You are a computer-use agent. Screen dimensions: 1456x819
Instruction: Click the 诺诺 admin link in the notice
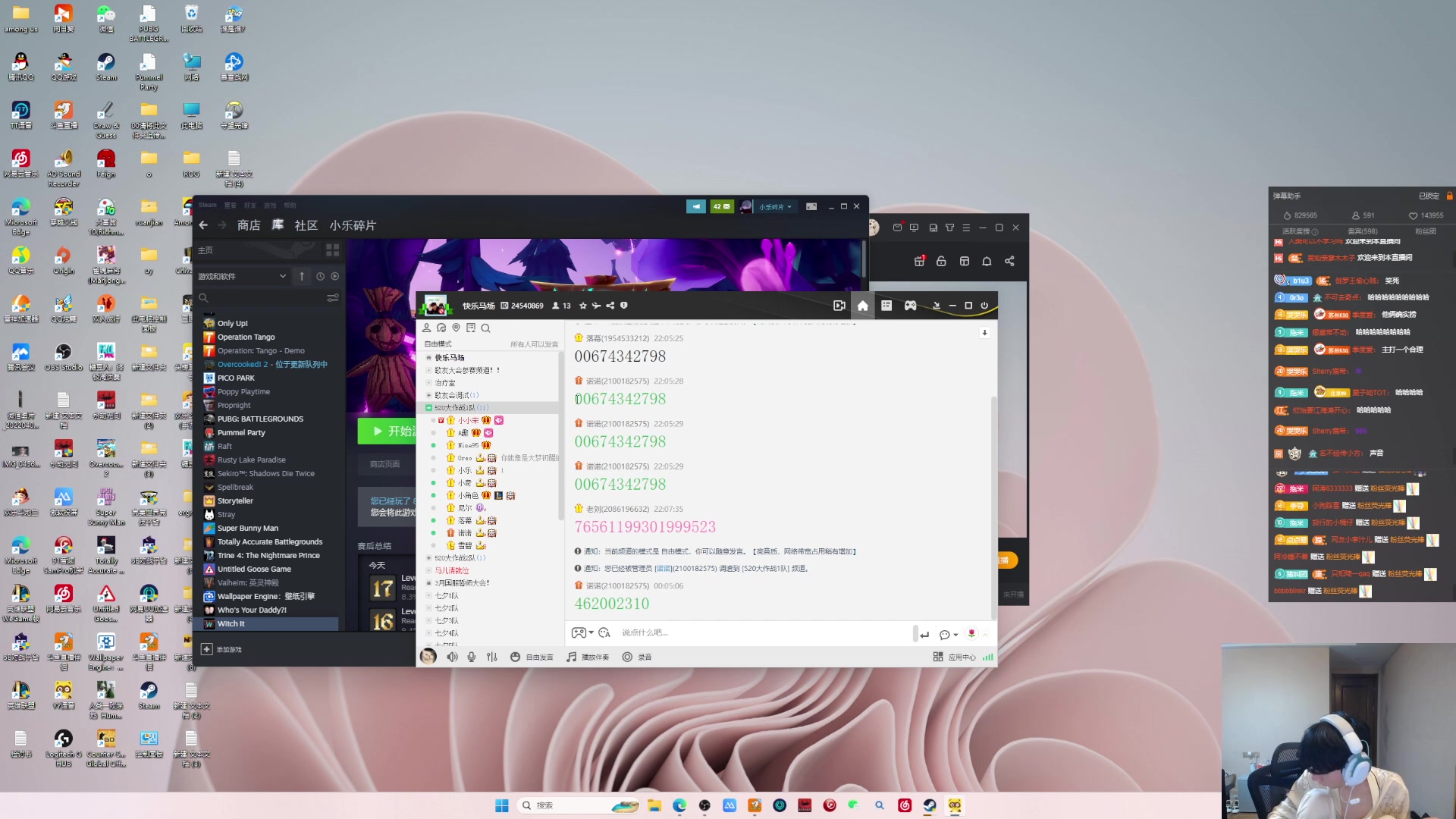(664, 568)
